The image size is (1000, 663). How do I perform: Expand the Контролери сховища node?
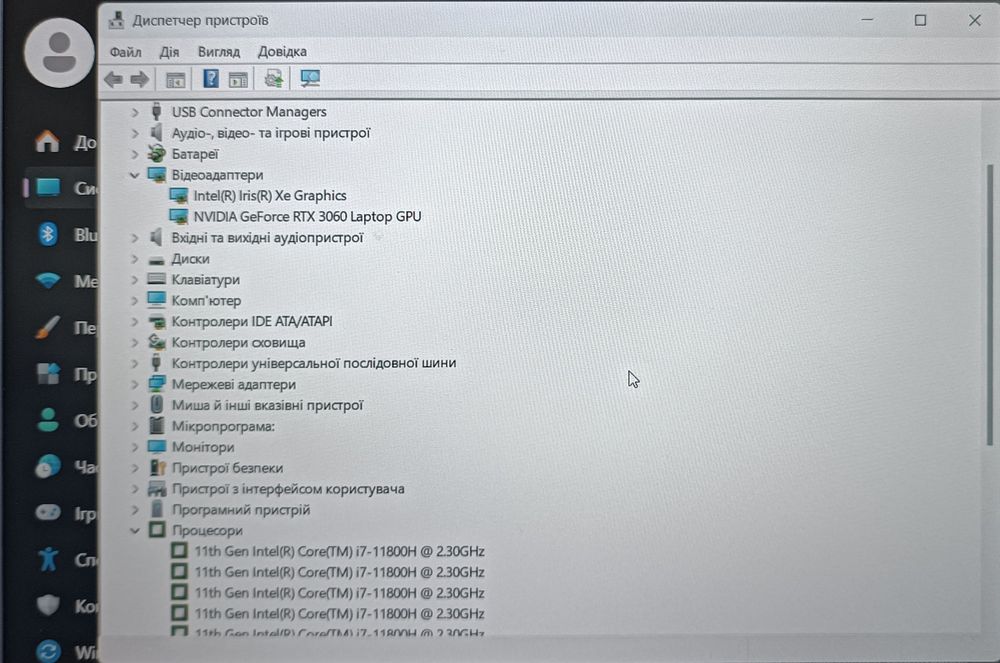pyautogui.click(x=135, y=342)
